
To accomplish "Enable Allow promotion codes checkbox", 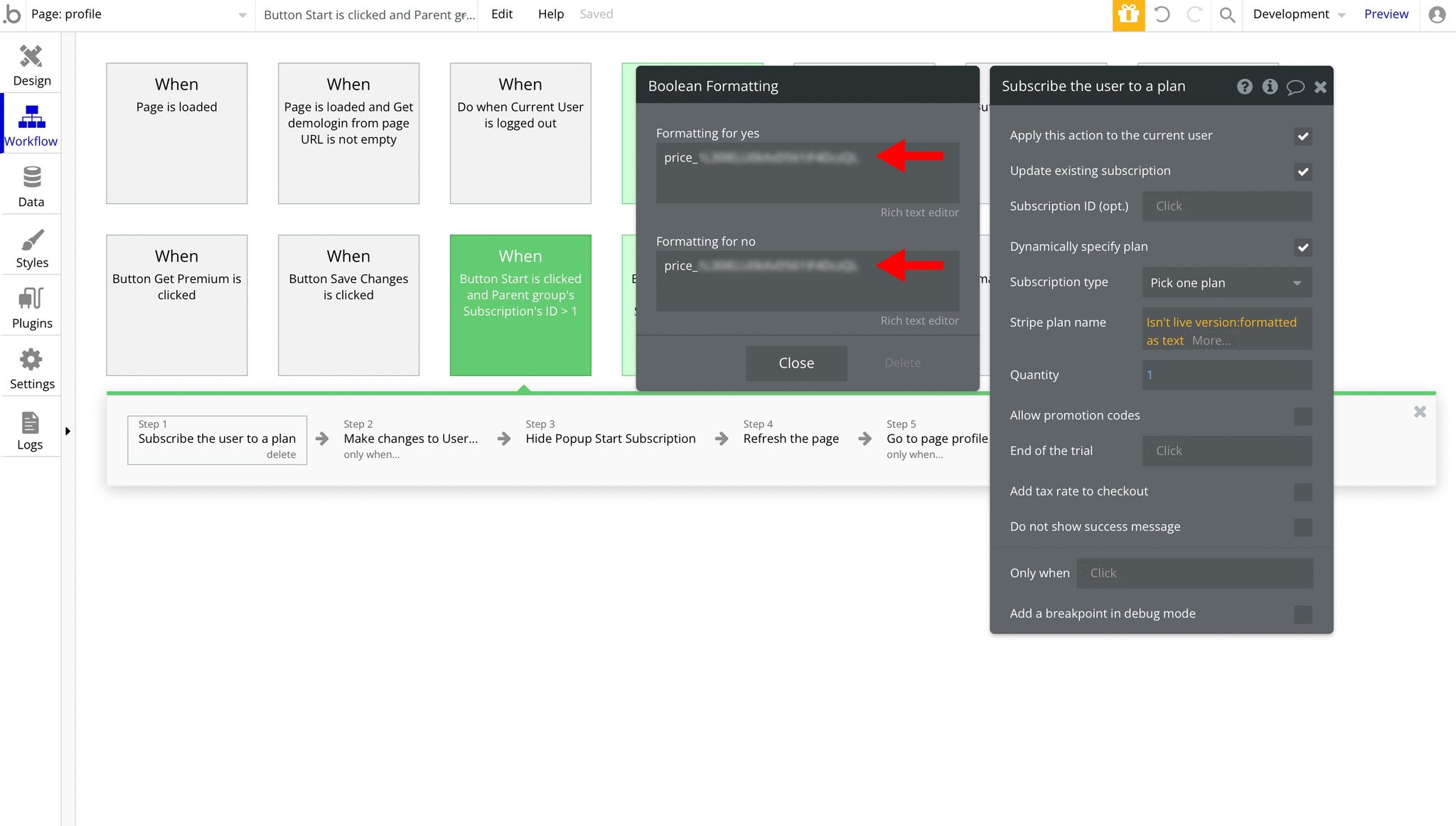I will click(x=1302, y=416).
